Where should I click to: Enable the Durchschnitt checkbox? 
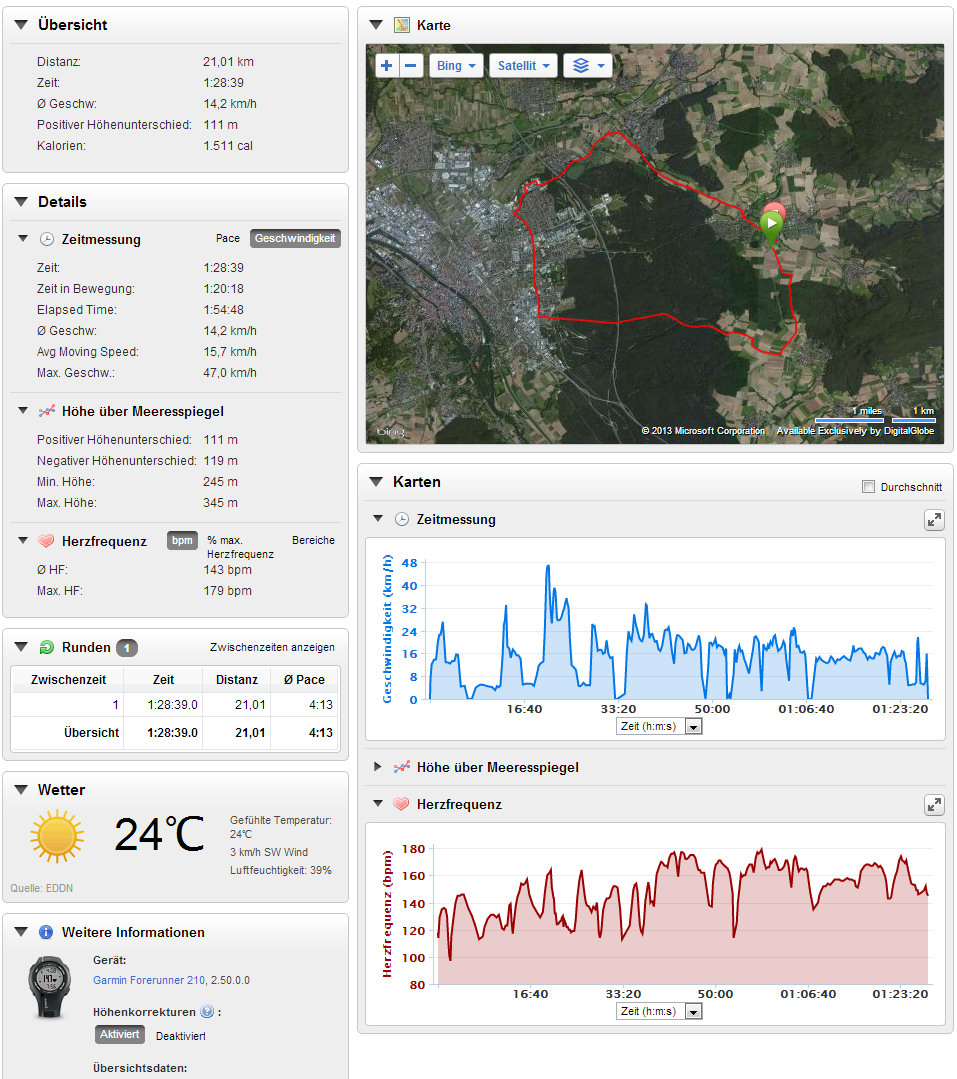[868, 487]
